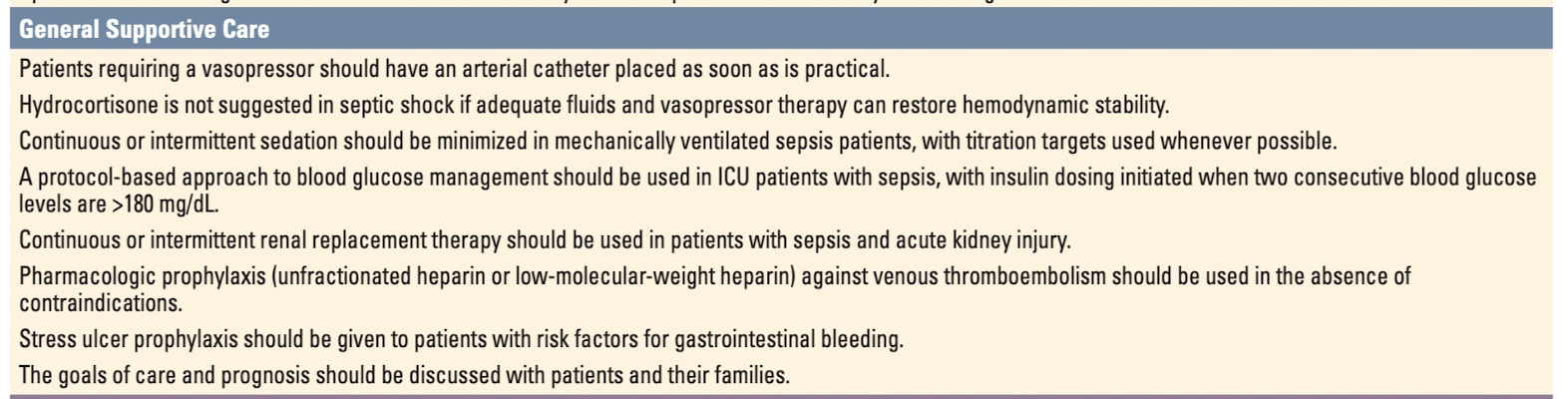The height and width of the screenshot is (399, 1568).
Task: Click the General Supportive Care header
Action: point(144,30)
